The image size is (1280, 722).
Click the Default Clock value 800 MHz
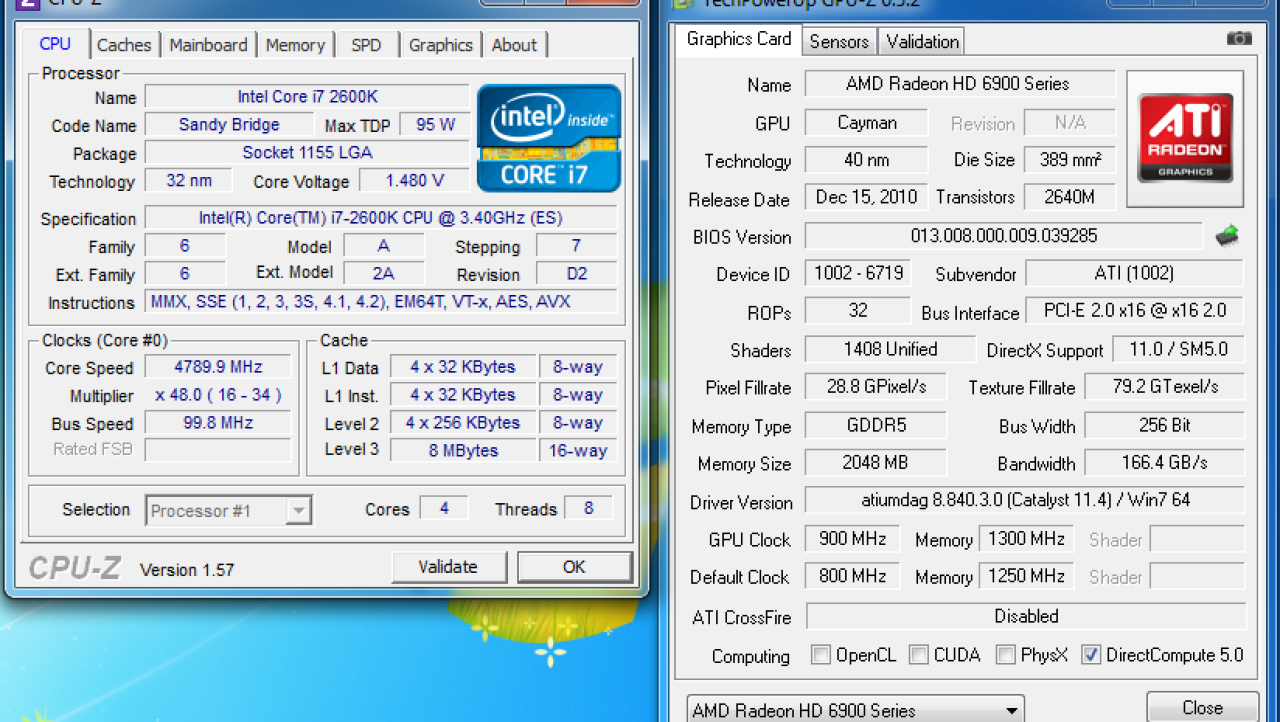click(852, 576)
